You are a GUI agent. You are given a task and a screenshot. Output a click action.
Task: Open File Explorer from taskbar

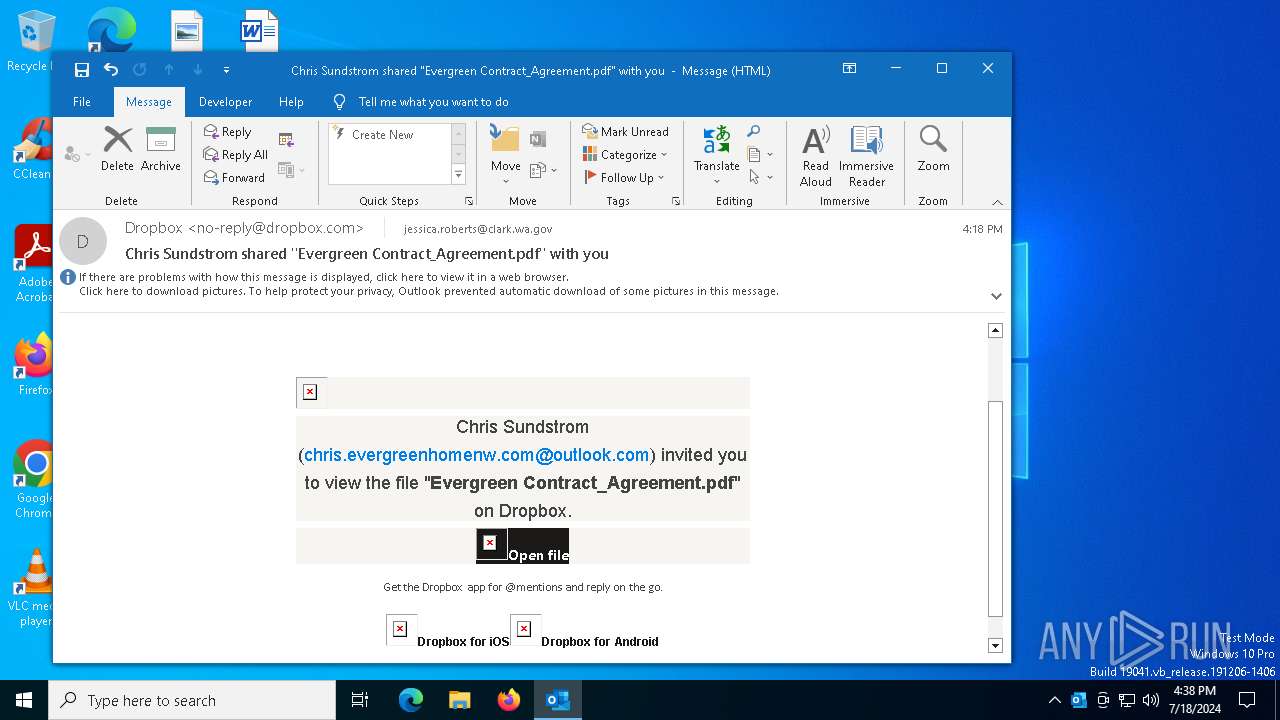click(x=460, y=700)
